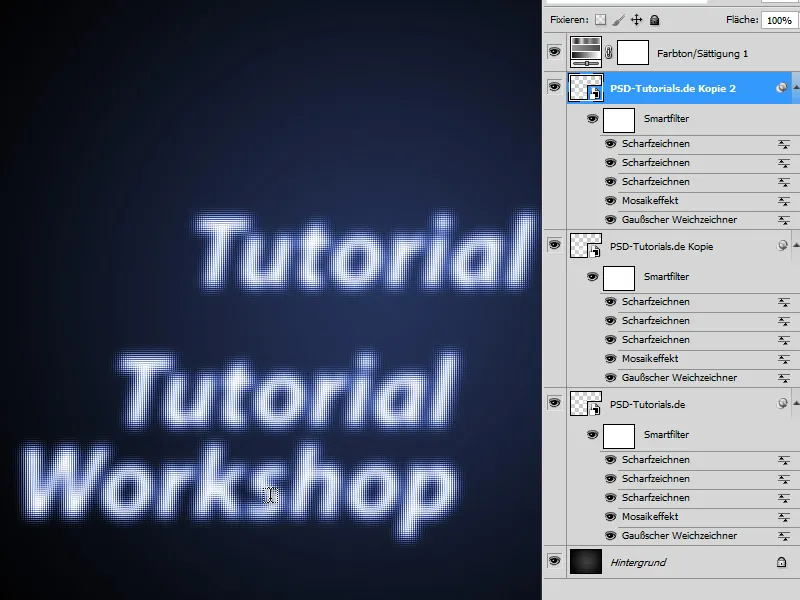
Task: Click the smart filter indicator on Kopie 2 layer
Action: [x=781, y=88]
